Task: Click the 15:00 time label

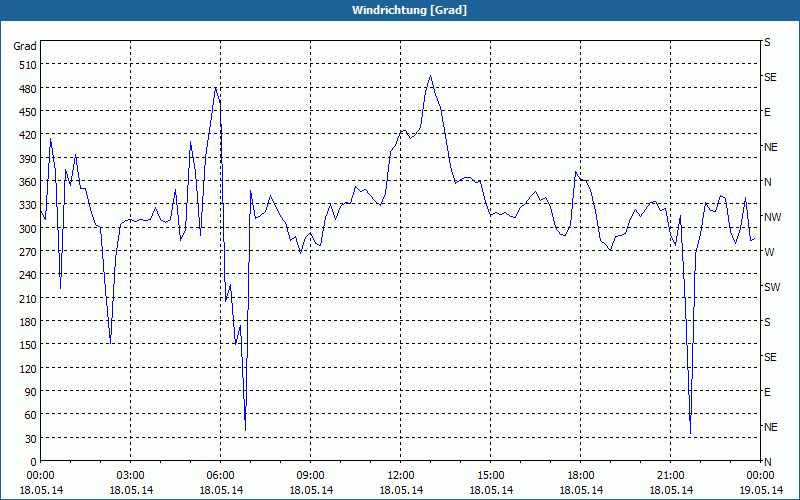Action: pos(491,476)
